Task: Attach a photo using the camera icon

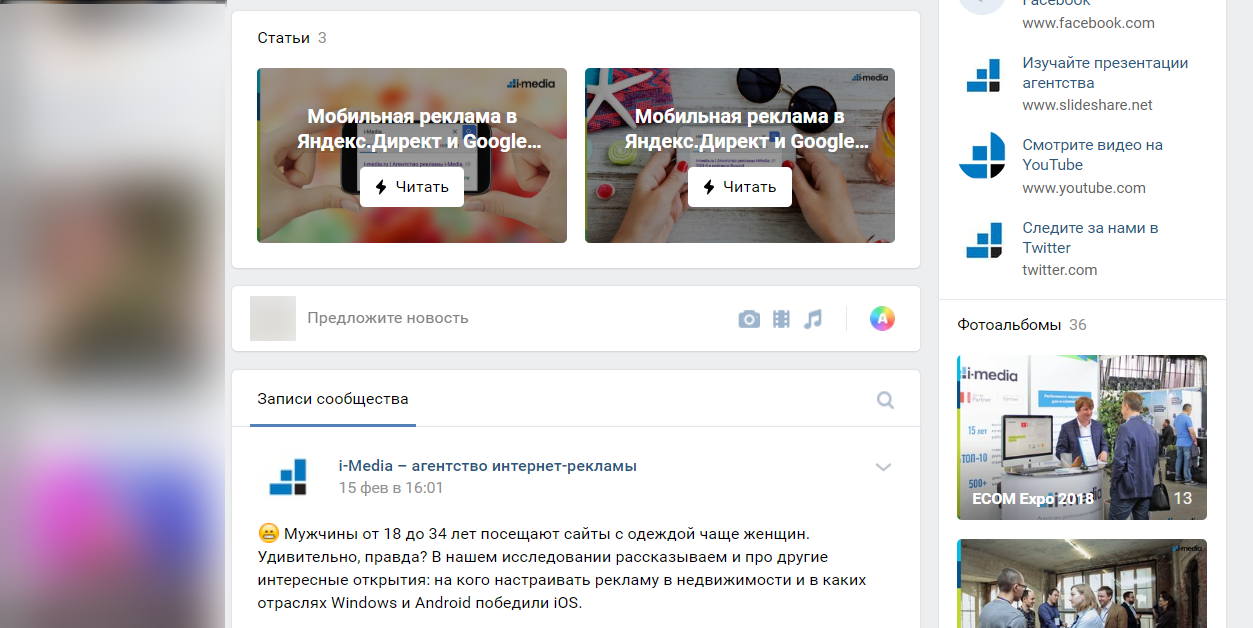Action: click(x=749, y=319)
